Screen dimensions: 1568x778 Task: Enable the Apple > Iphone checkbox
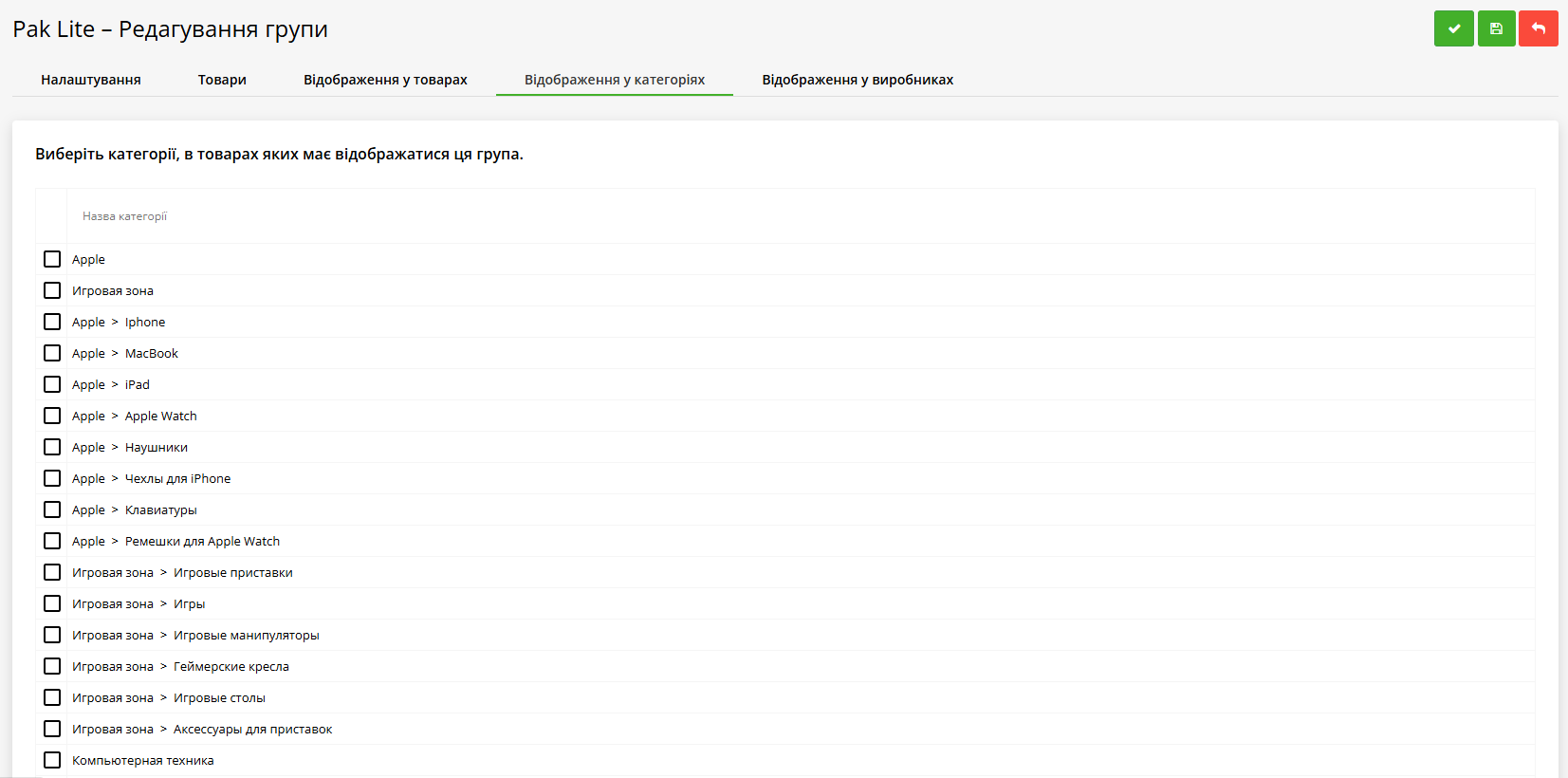[x=52, y=322]
